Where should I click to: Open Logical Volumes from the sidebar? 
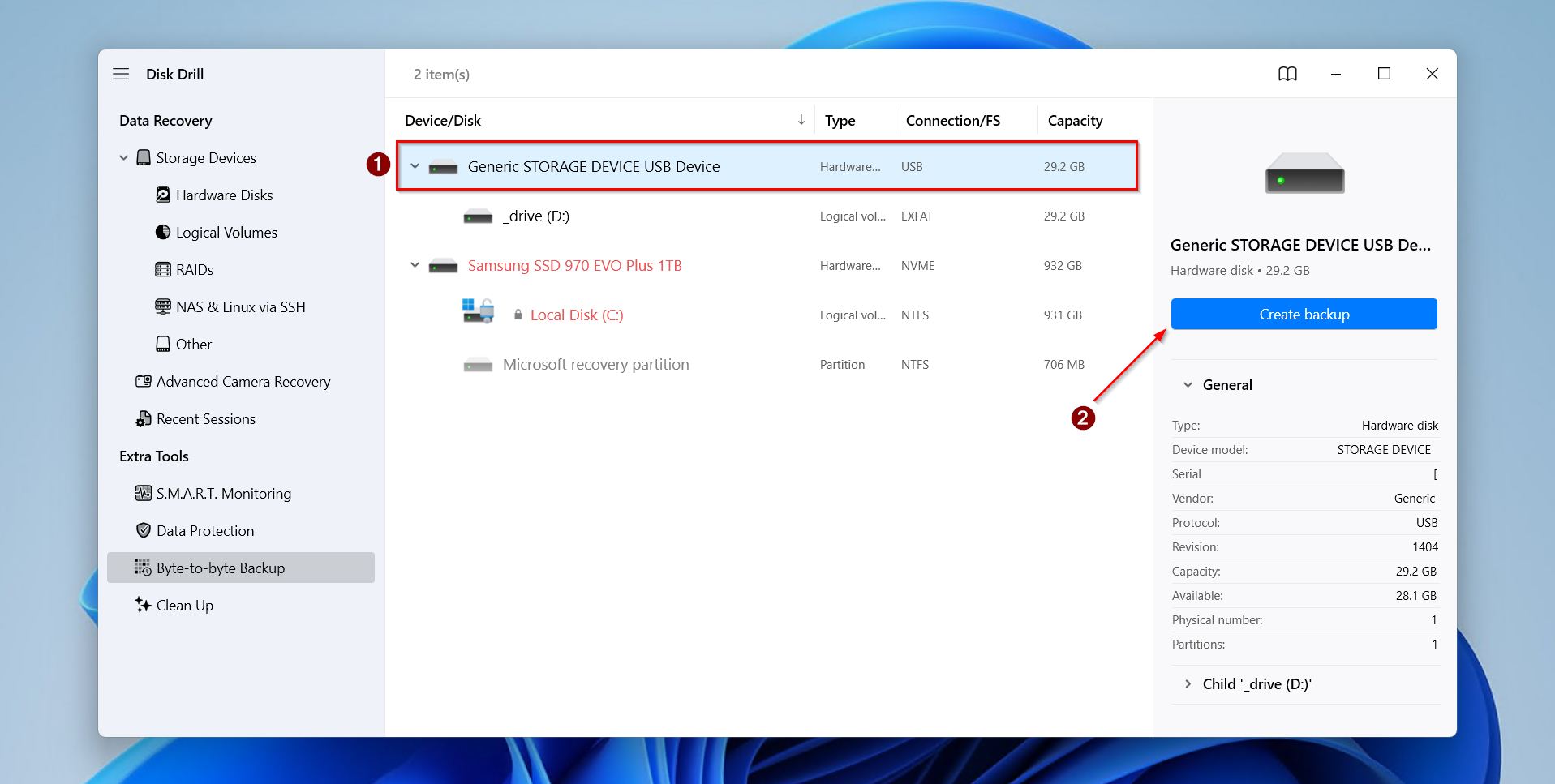[226, 232]
